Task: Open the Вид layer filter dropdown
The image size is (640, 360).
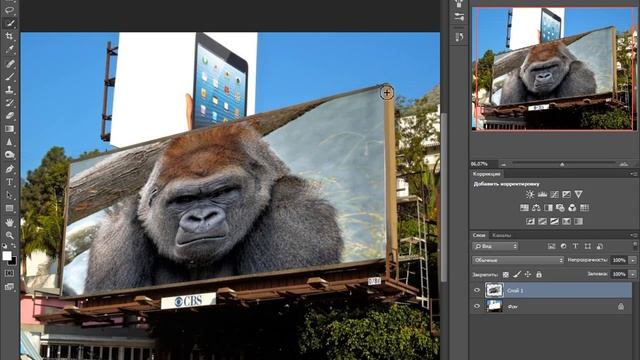Action: point(496,246)
